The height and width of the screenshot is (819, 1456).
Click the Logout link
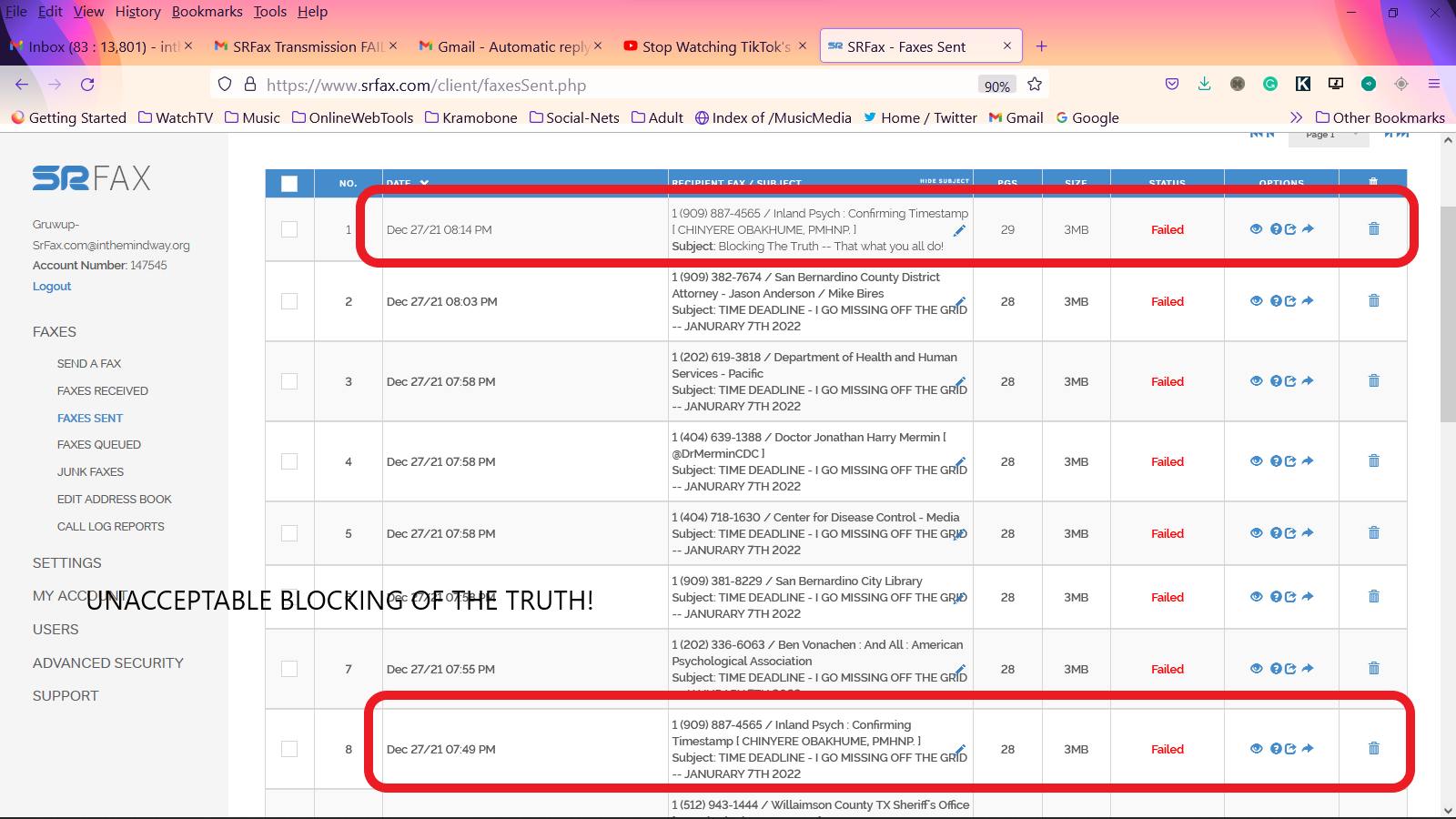[52, 286]
